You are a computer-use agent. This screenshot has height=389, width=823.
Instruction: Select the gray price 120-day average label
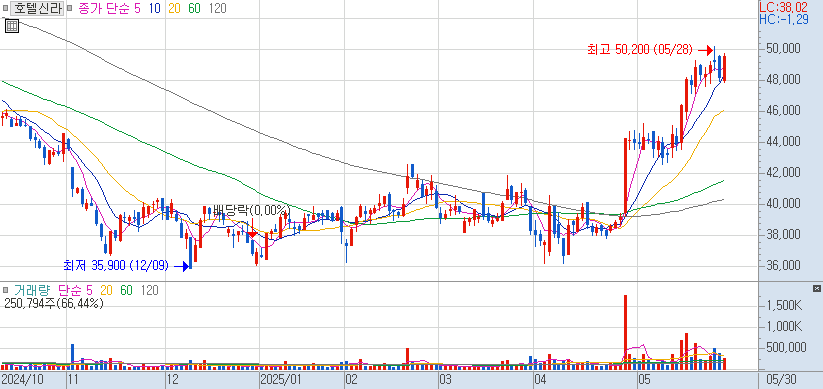click(217, 8)
